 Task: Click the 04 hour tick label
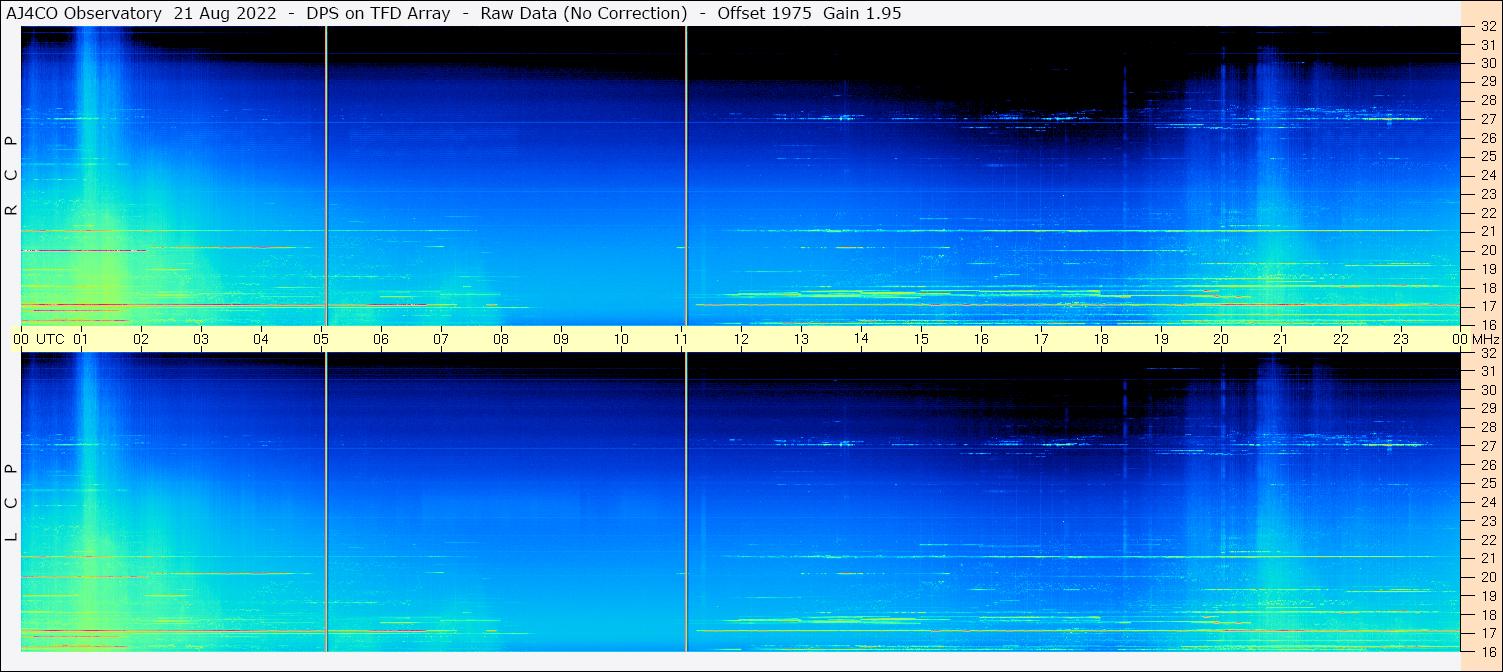[261, 339]
